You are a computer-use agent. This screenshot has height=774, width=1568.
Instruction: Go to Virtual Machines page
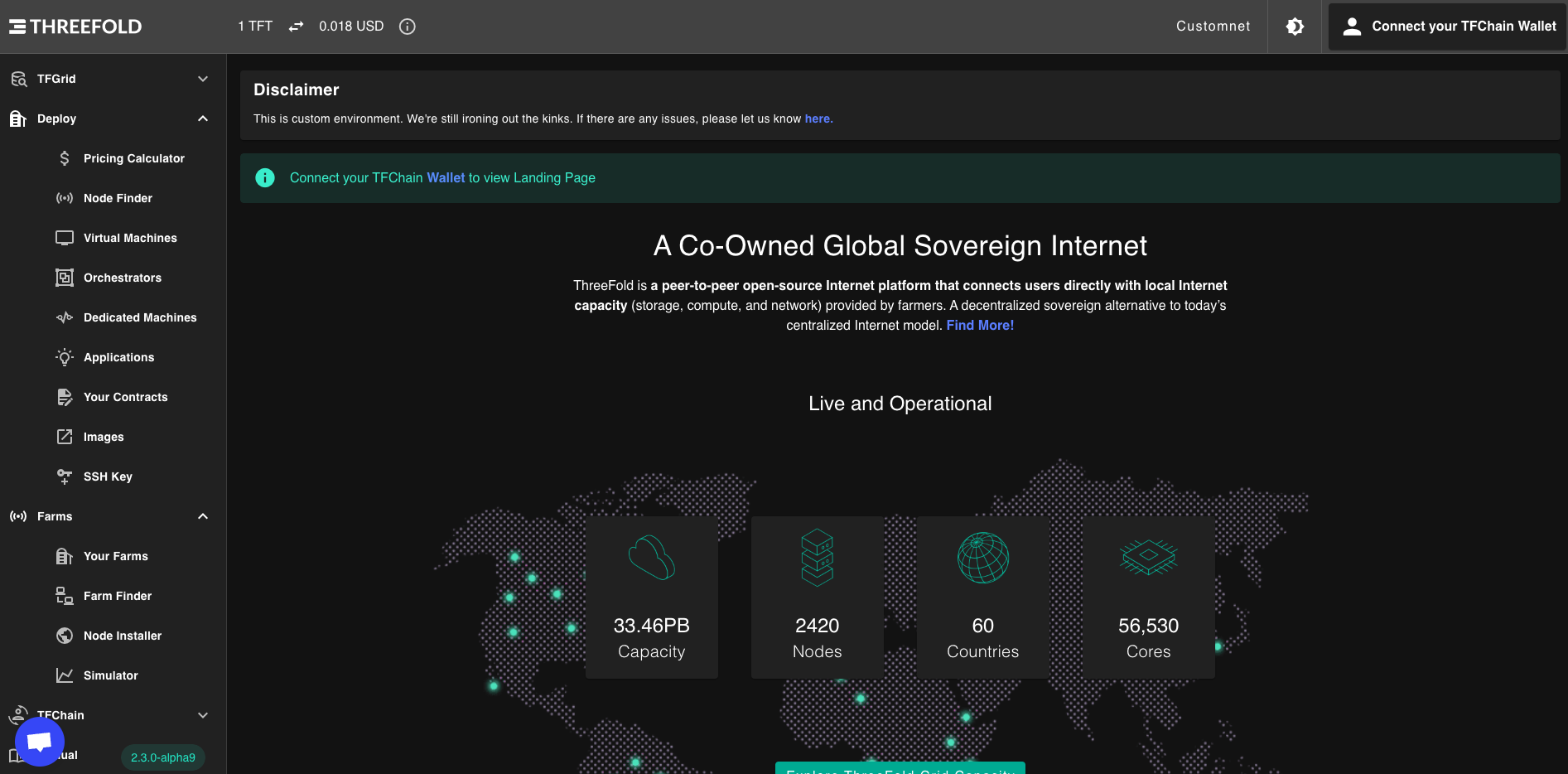[x=130, y=238]
